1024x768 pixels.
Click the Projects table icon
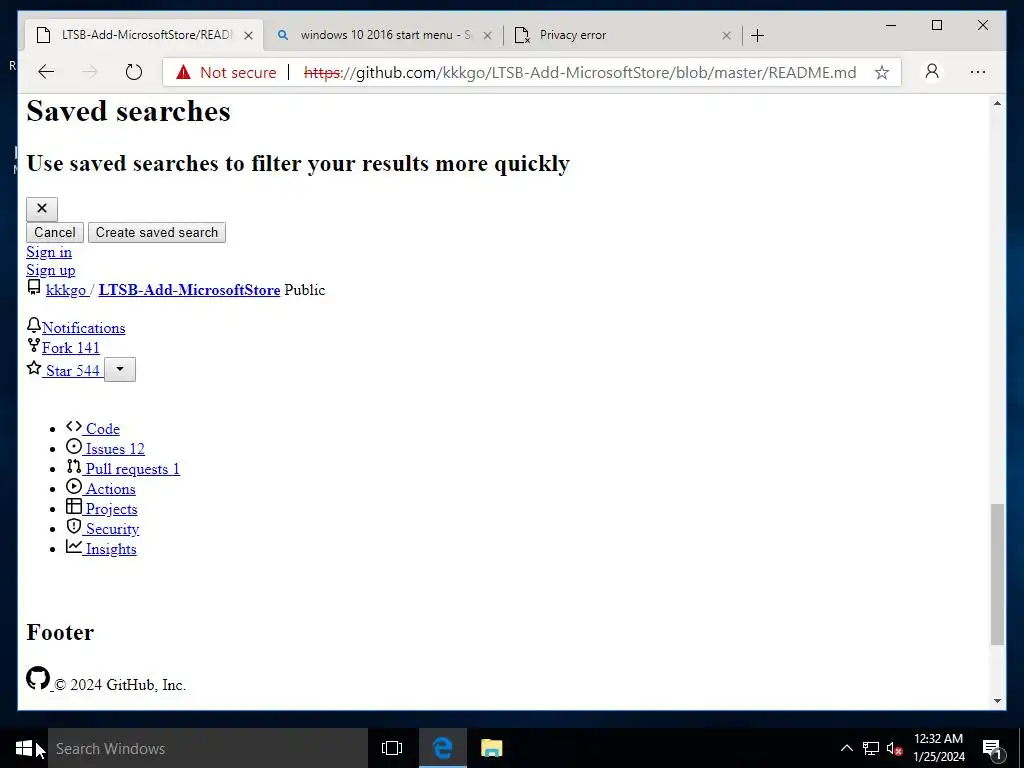click(x=74, y=507)
